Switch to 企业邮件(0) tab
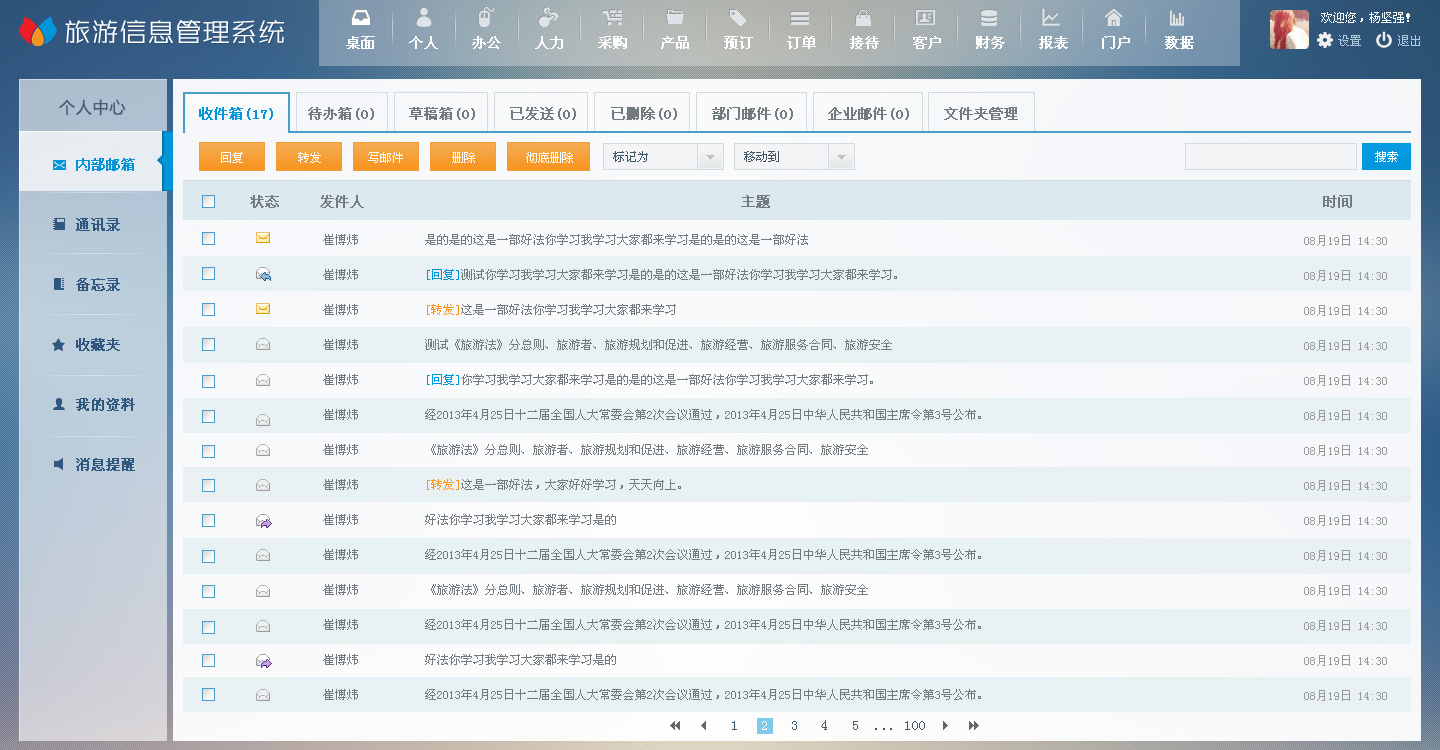This screenshot has width=1440, height=750. click(x=868, y=113)
